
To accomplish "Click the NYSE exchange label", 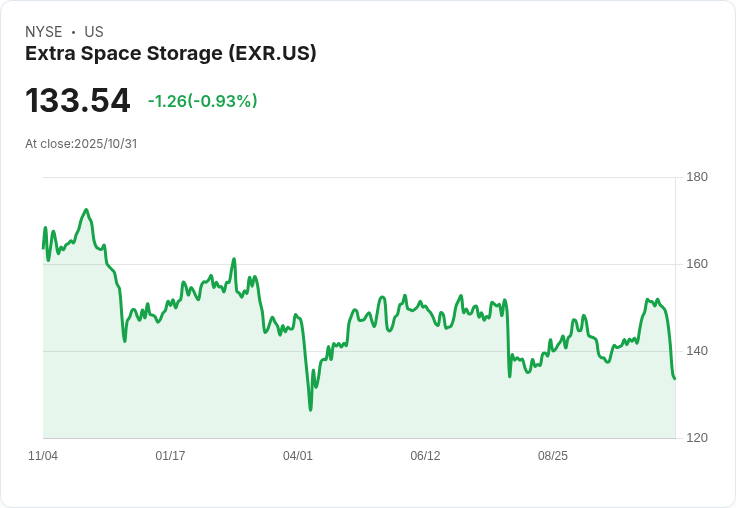I will (x=44, y=32).
